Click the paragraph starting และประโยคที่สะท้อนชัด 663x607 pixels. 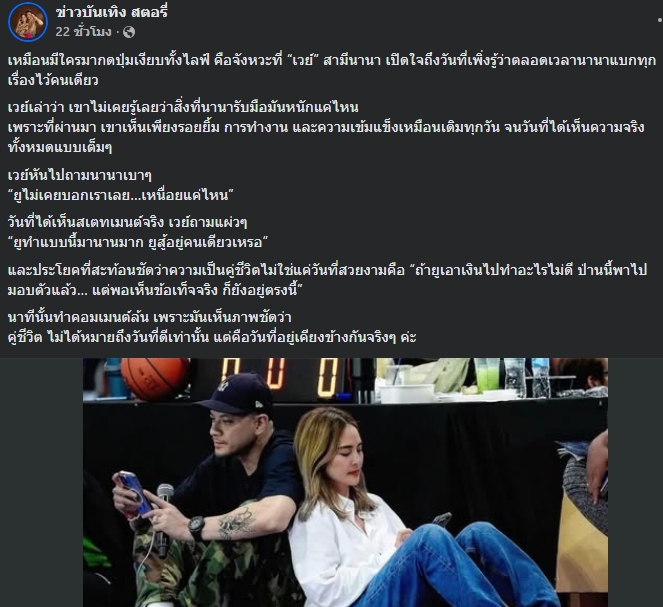[327, 280]
